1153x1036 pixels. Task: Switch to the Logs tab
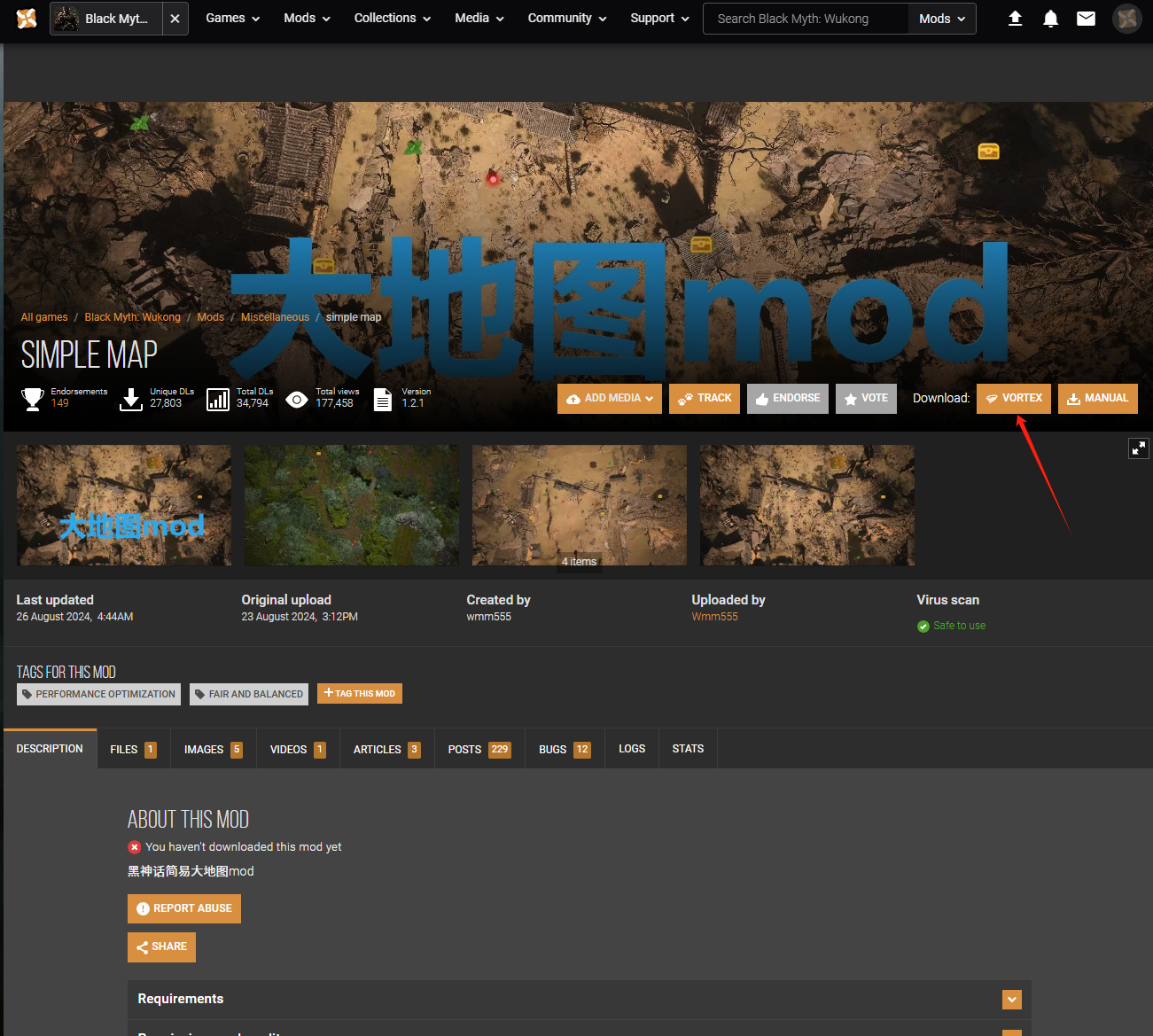pyautogui.click(x=632, y=749)
